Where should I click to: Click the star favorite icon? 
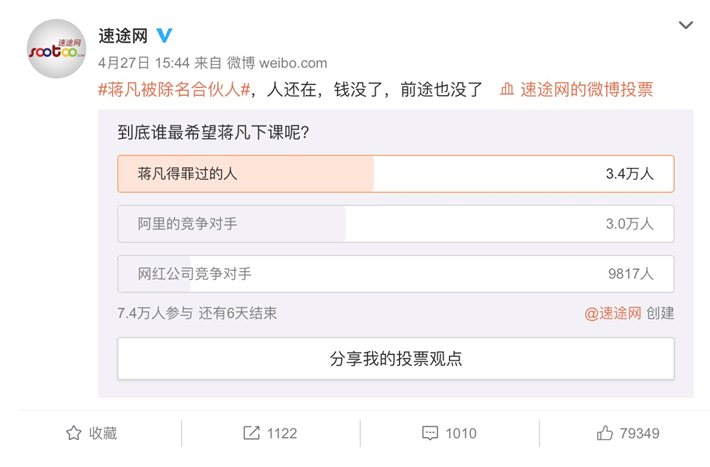[74, 433]
